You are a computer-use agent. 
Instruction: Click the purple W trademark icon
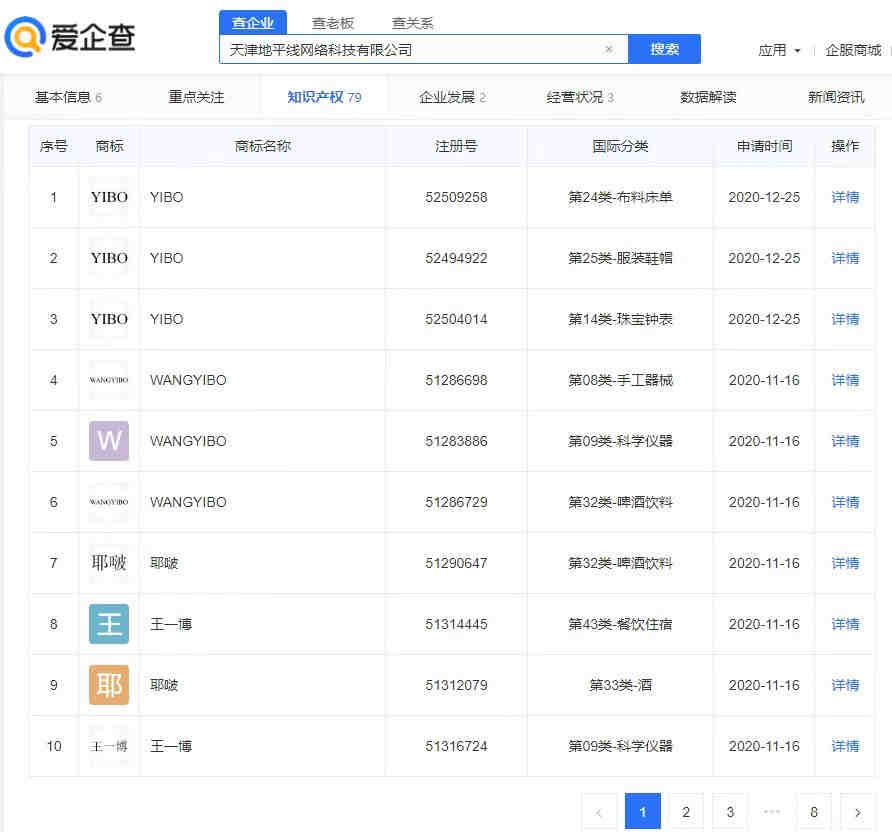(x=109, y=441)
